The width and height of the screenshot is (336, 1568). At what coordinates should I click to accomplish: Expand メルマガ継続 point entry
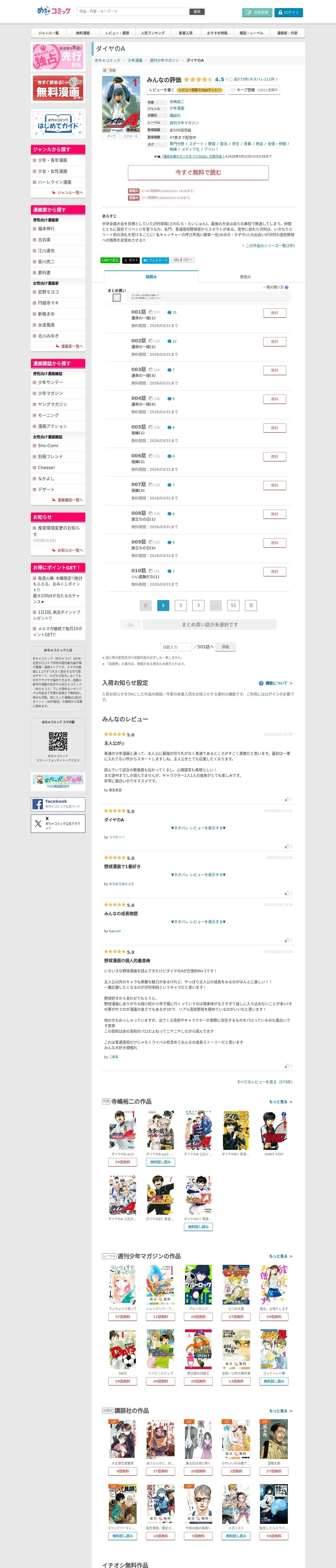58,632
